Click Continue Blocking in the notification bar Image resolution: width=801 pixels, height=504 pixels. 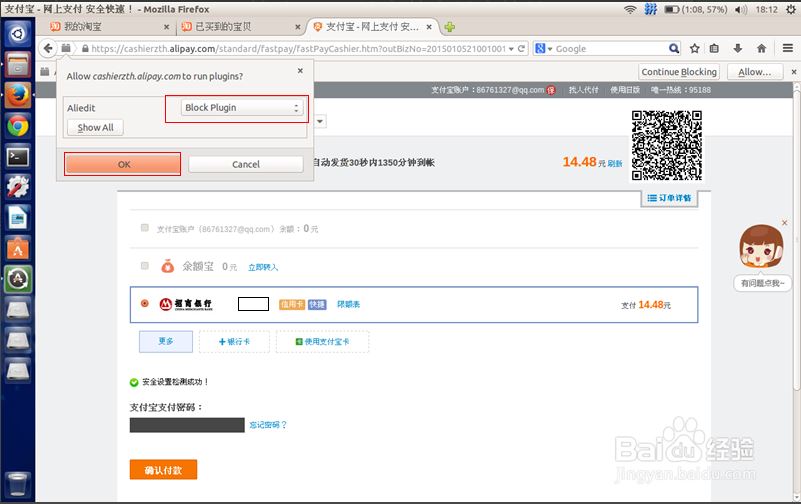tap(679, 72)
